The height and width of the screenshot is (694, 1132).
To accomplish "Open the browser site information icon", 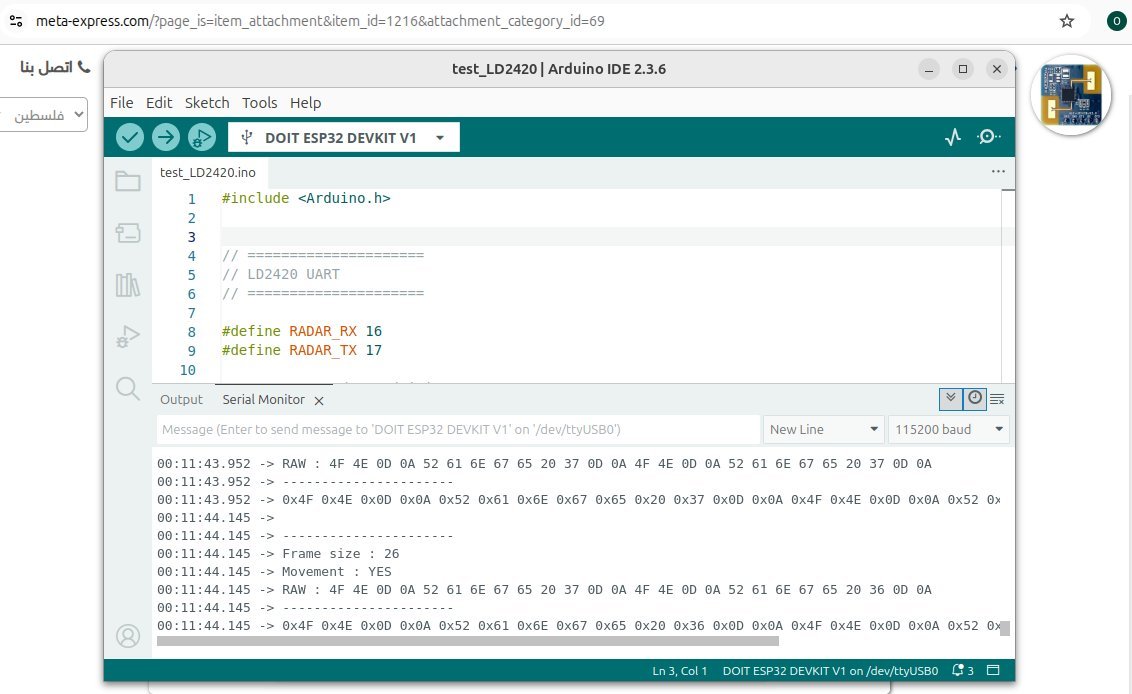I will 16,21.
